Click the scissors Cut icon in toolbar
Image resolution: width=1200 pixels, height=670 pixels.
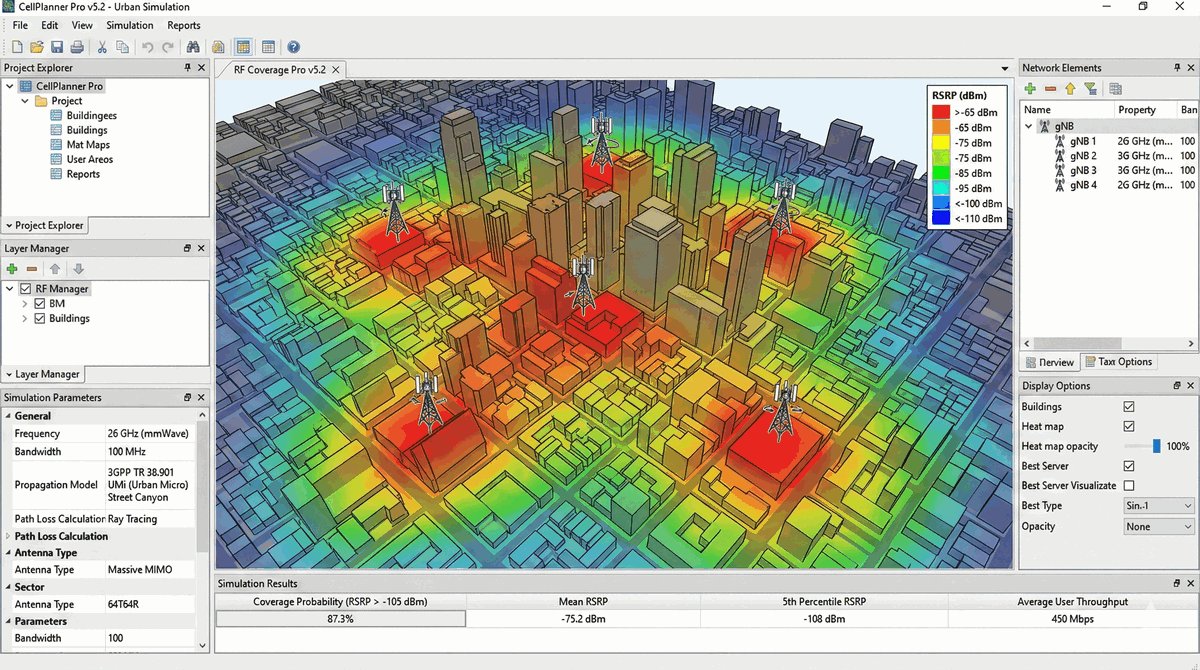pyautogui.click(x=102, y=47)
